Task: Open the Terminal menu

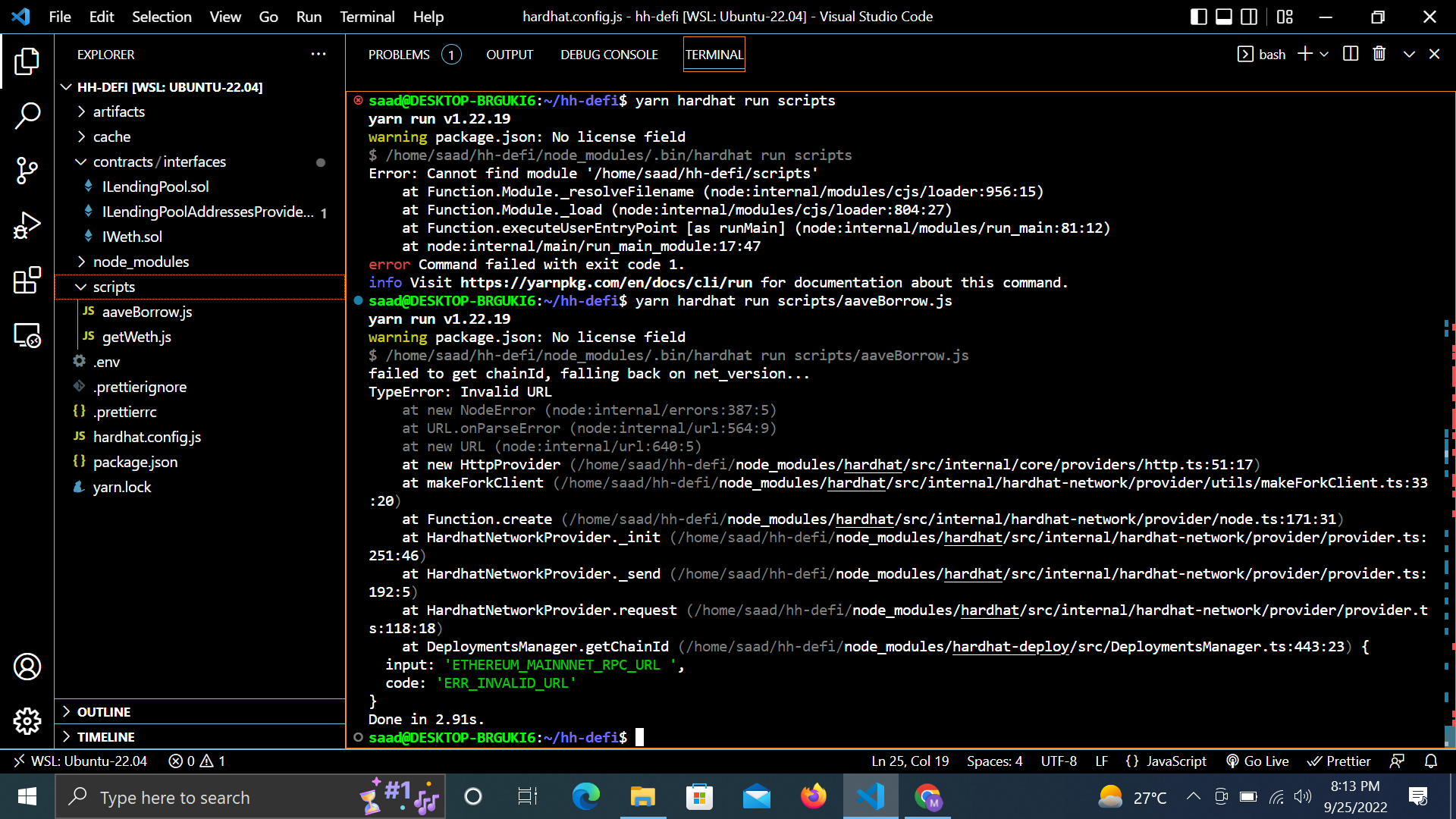Action: point(367,17)
